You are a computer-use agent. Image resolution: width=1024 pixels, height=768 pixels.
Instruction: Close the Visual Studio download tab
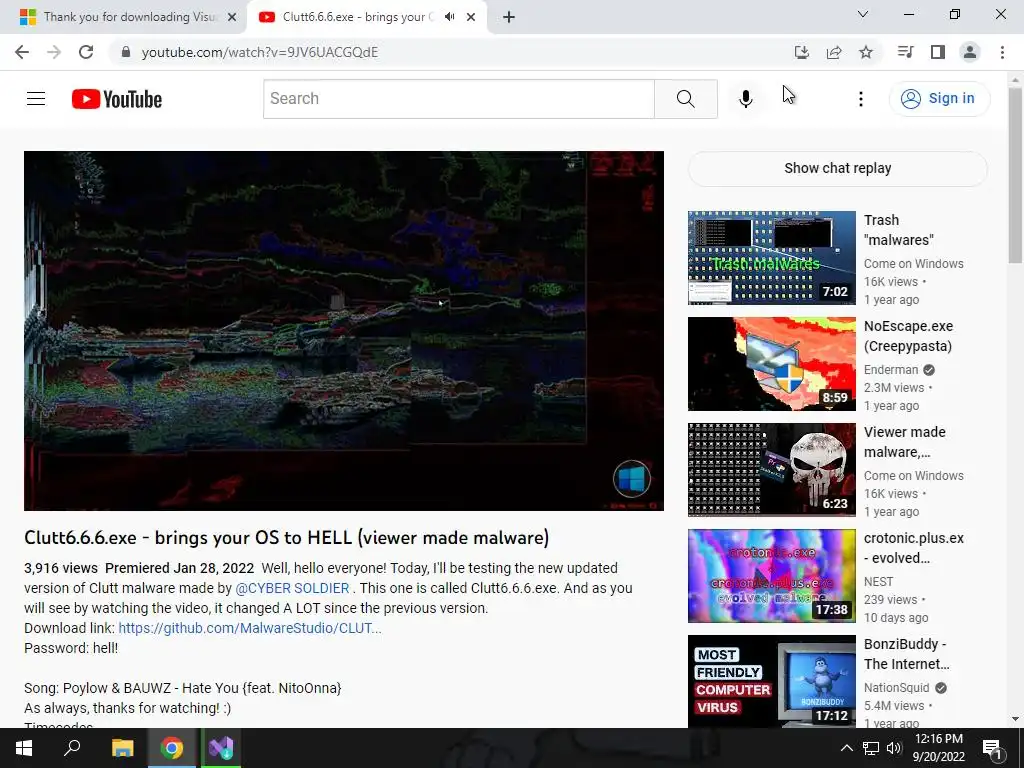[232, 17]
